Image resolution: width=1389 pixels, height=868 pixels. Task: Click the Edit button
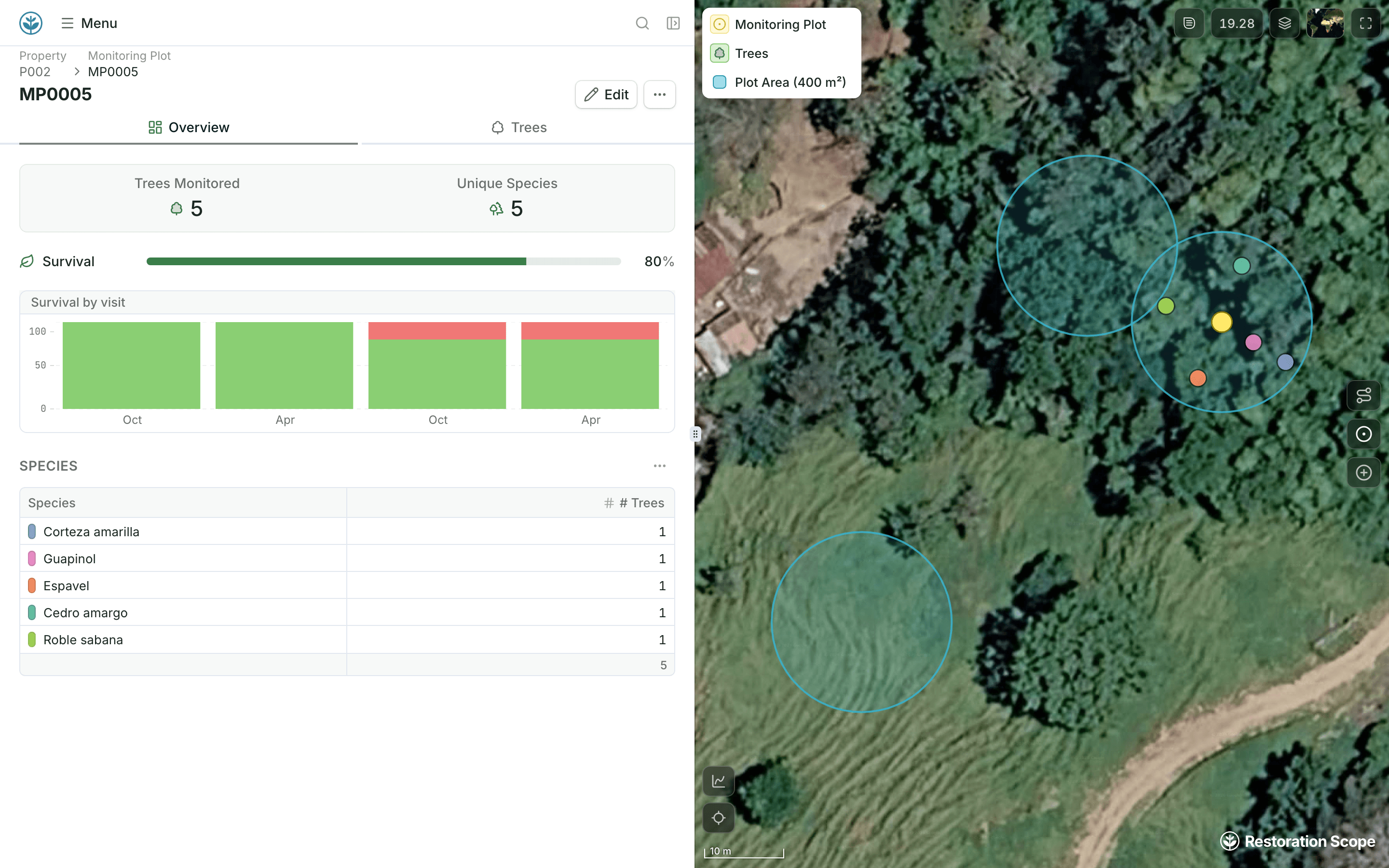tap(606, 95)
